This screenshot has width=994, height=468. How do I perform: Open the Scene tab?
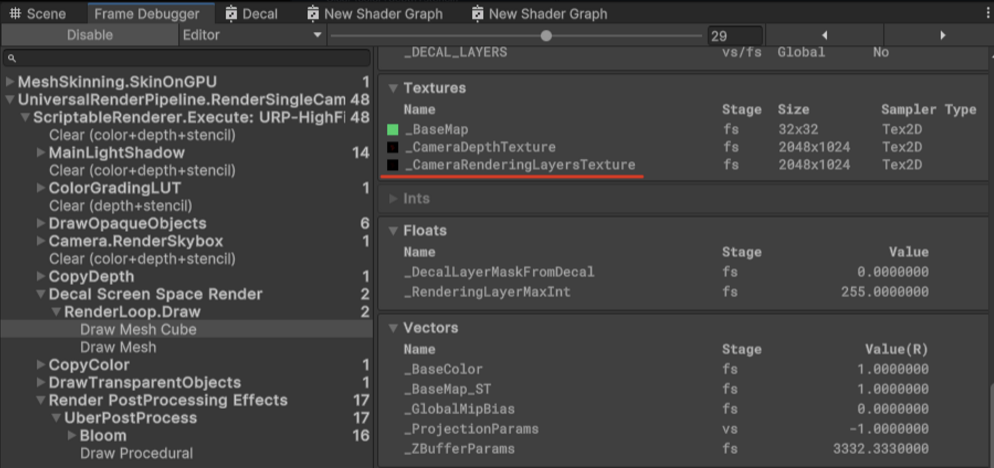pyautogui.click(x=38, y=13)
